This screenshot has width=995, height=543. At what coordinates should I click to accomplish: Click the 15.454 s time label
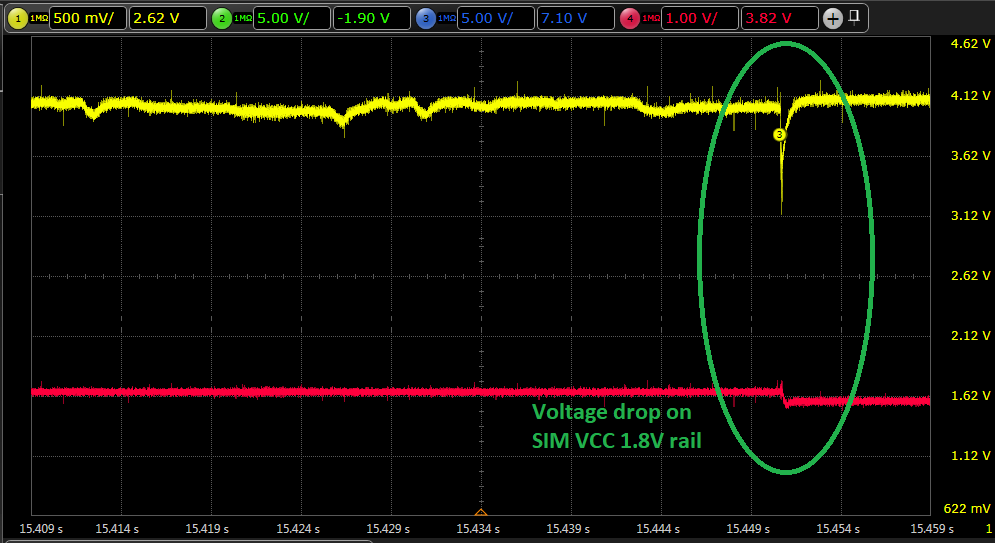(839, 528)
